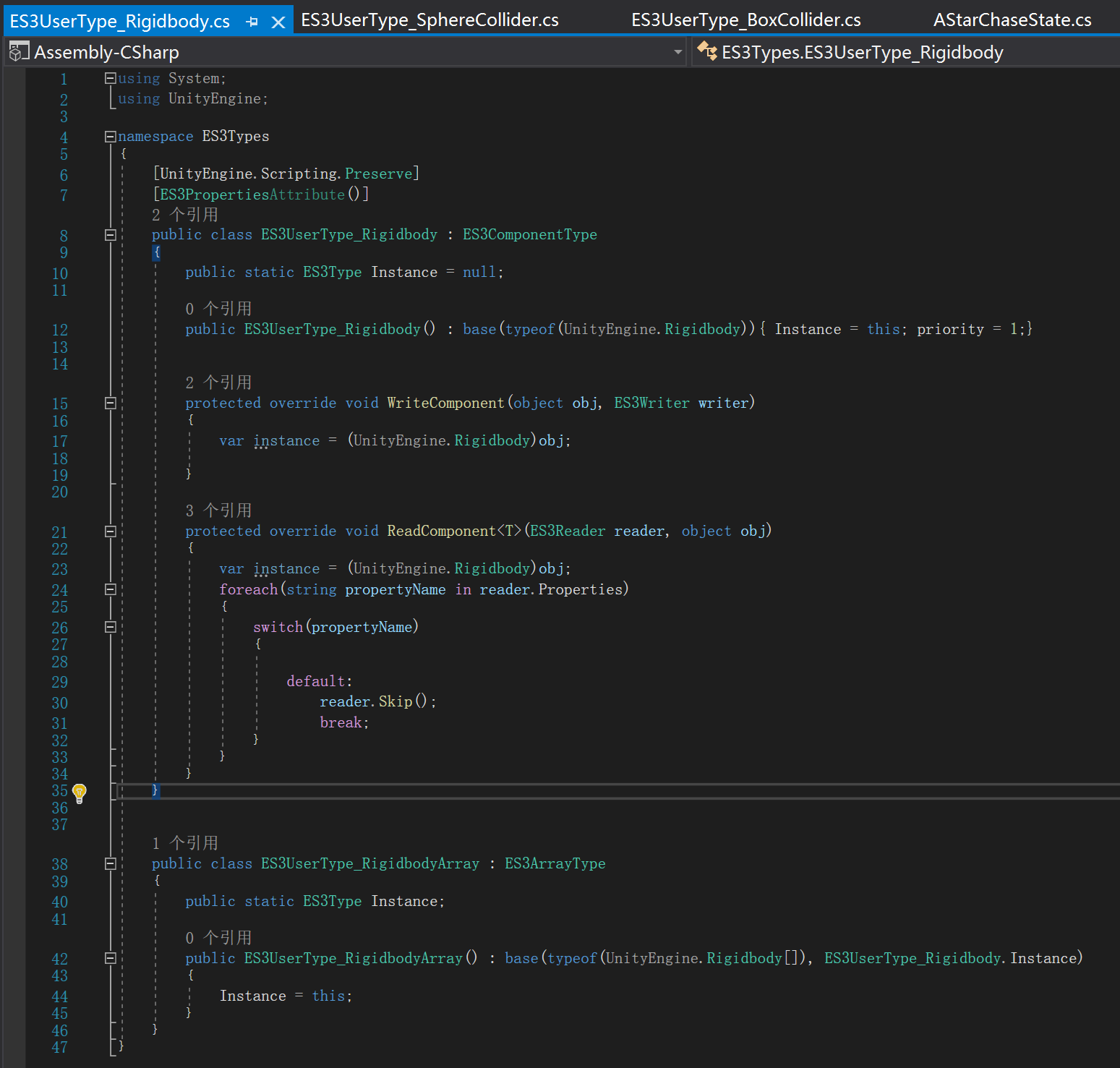
Task: Open the 2 references CodeLens above ES3UserType_Rigidbody class
Action: point(185,215)
